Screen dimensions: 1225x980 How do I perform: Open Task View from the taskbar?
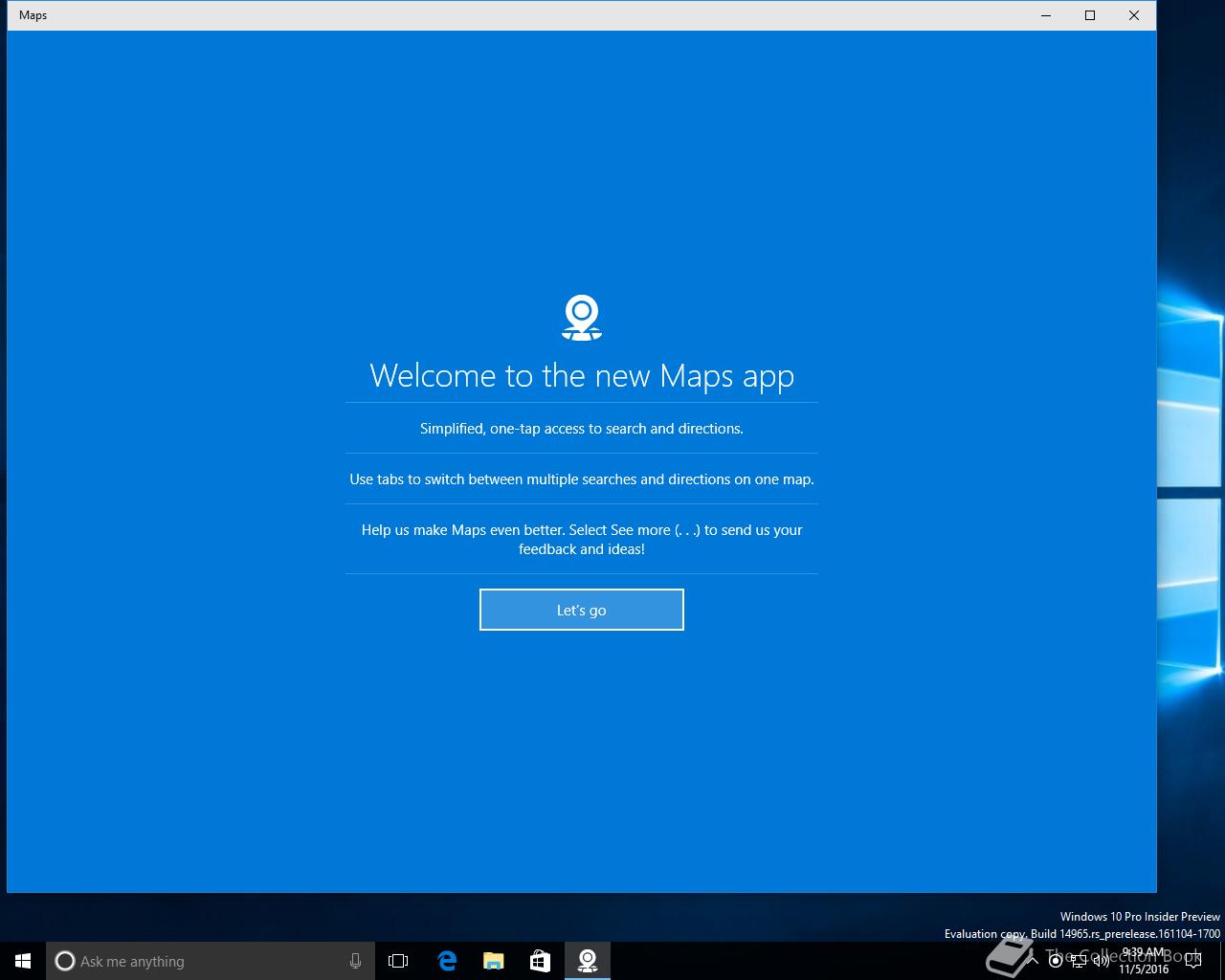(398, 961)
